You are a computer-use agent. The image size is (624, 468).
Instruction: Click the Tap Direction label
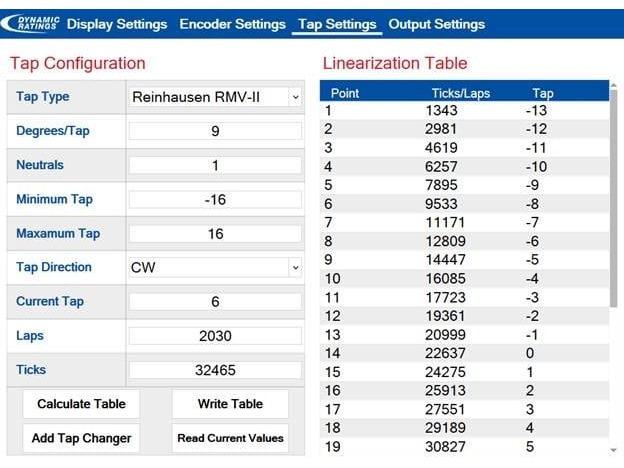click(x=54, y=267)
